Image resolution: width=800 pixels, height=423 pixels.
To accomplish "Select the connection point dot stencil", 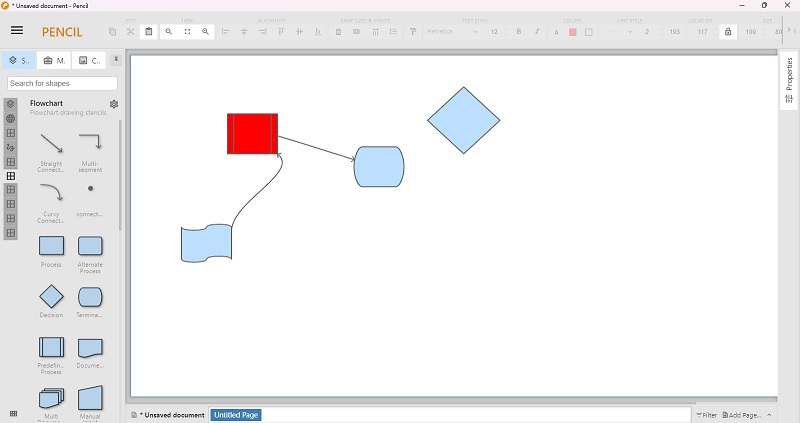I will coord(90,199).
